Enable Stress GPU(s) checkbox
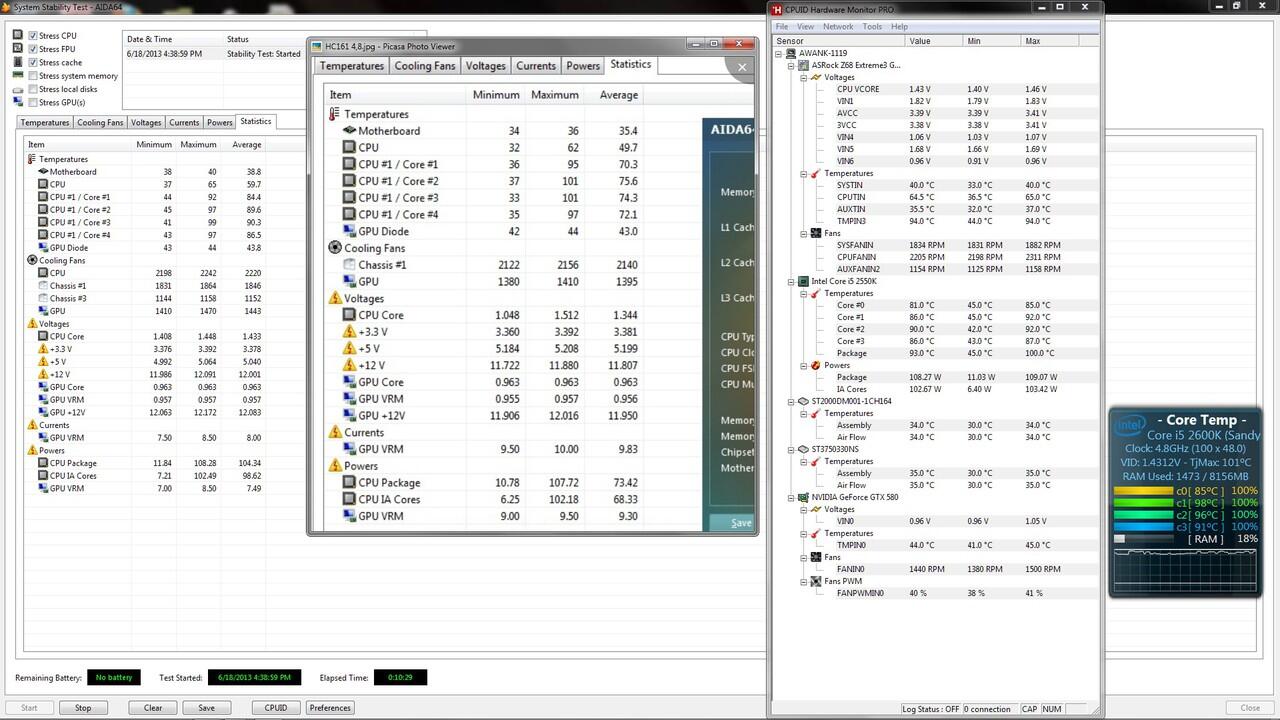The height and width of the screenshot is (720, 1280). (33, 102)
